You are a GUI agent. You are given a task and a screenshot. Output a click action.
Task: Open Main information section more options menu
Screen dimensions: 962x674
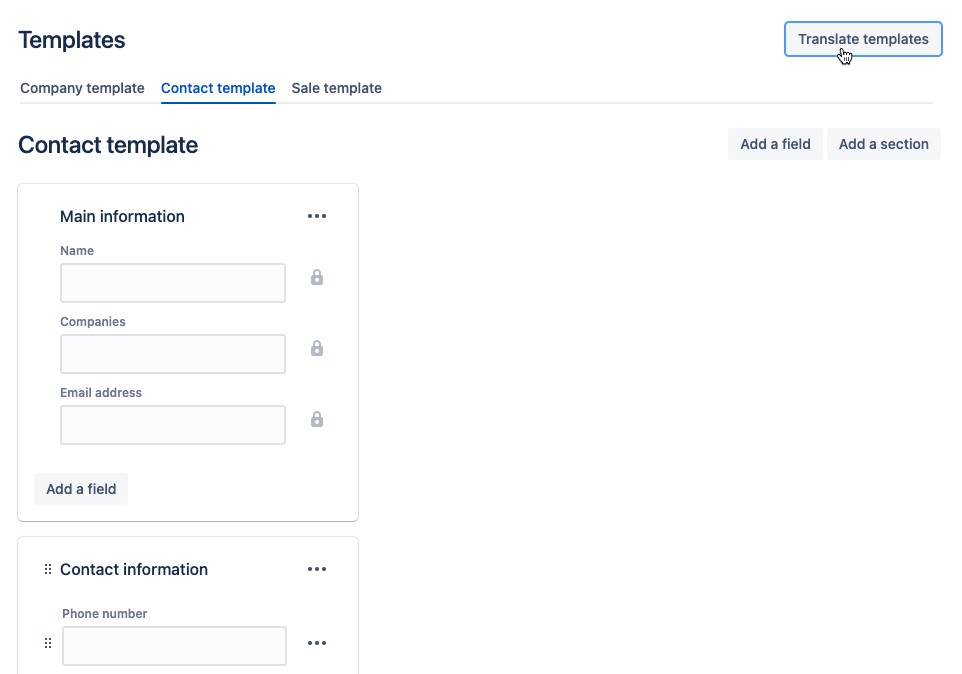click(317, 216)
